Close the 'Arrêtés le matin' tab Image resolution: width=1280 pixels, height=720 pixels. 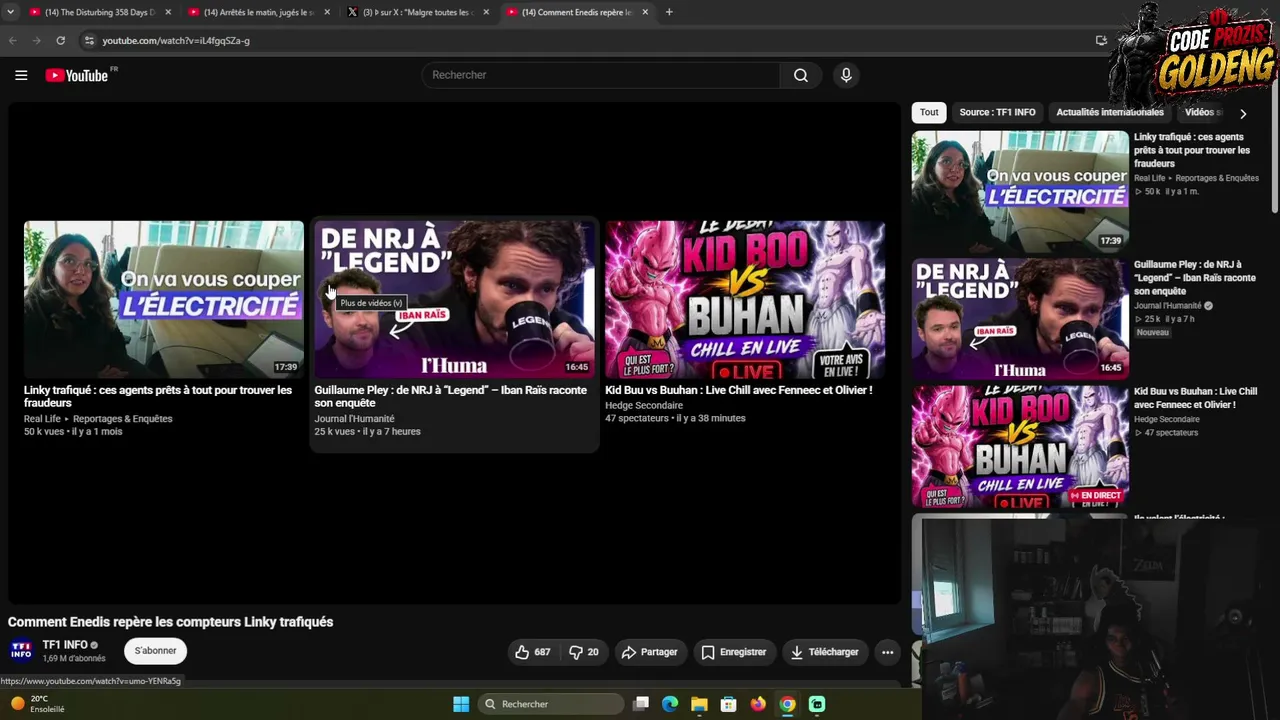(x=327, y=12)
